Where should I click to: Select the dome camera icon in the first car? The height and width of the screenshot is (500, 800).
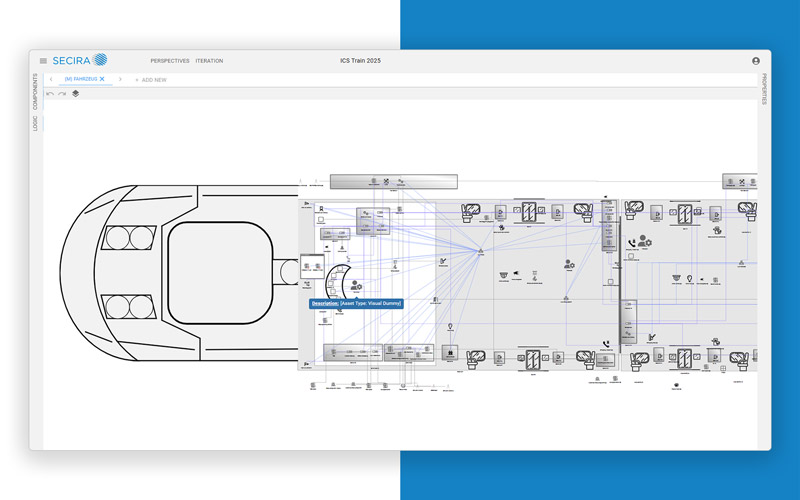504,275
